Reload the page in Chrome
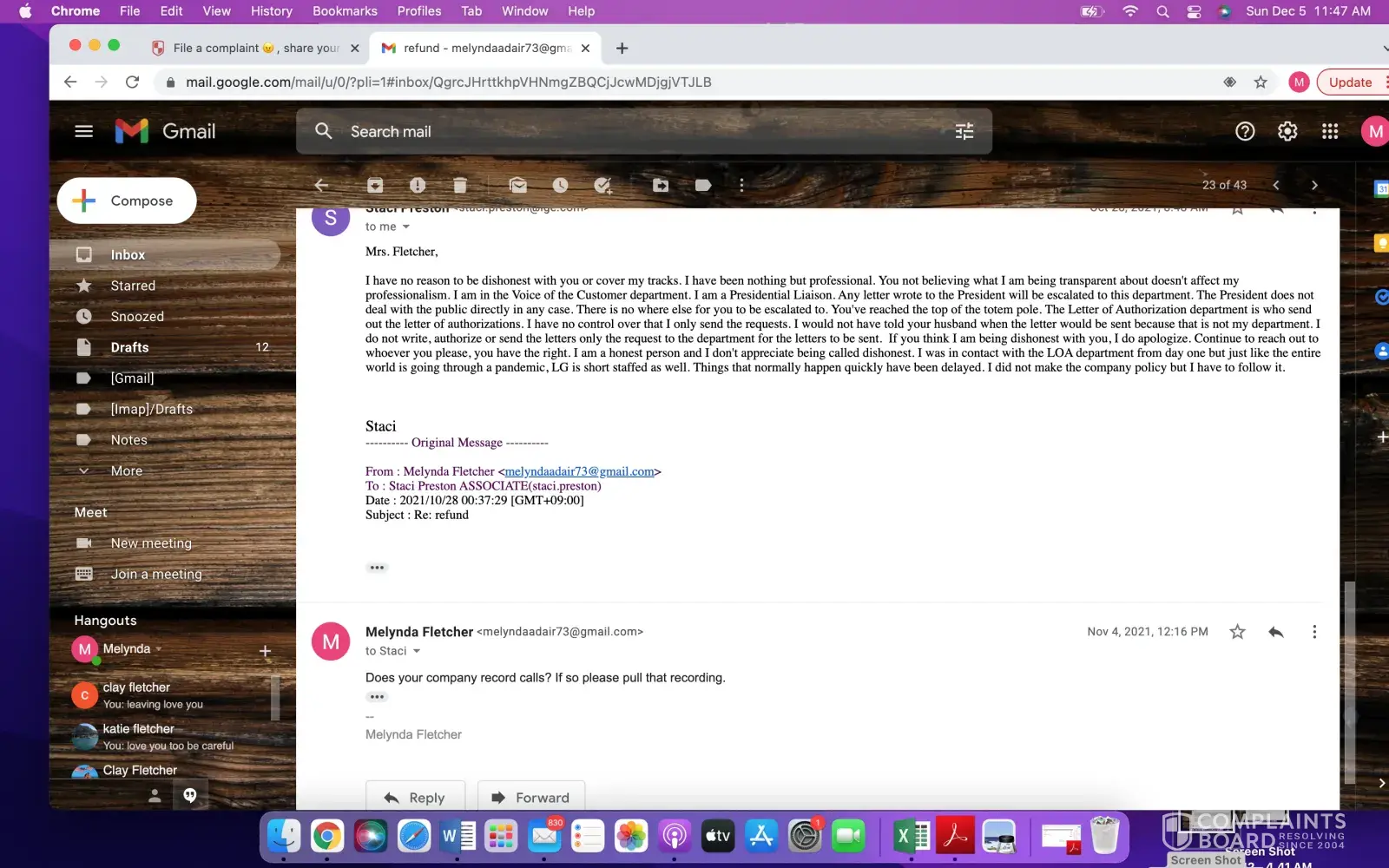Screen dimensions: 1389x868 click(x=132, y=82)
